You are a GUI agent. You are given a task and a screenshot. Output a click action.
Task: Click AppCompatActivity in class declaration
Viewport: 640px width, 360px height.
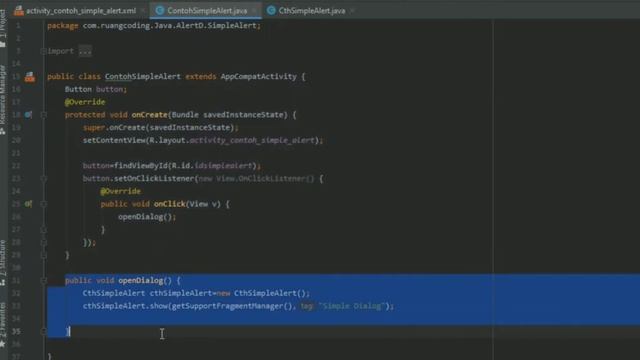pyautogui.click(x=258, y=76)
